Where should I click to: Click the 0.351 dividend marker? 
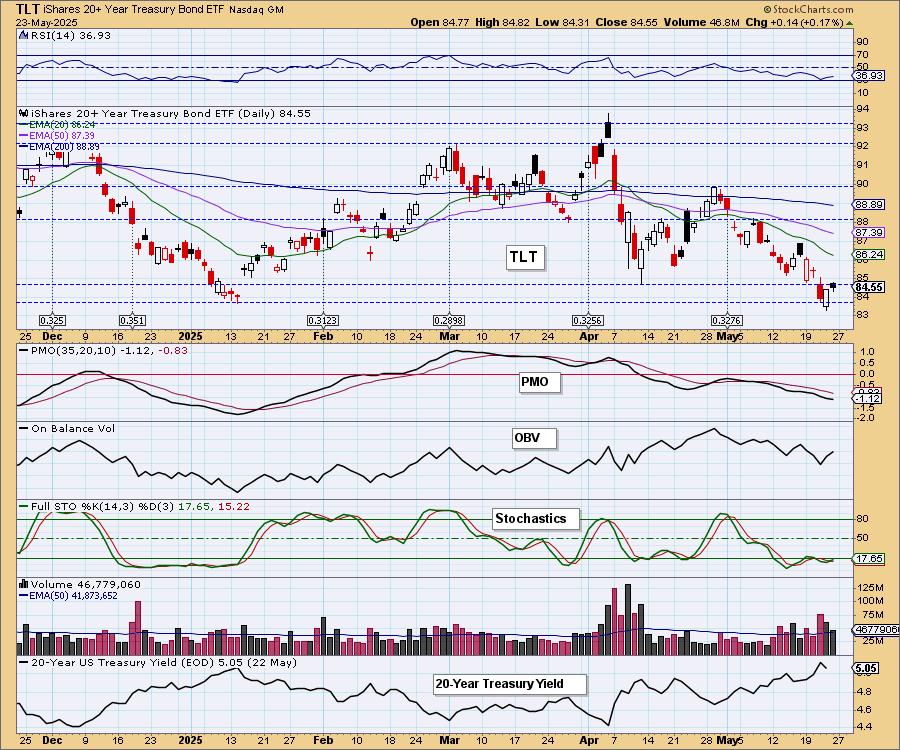[x=132, y=320]
